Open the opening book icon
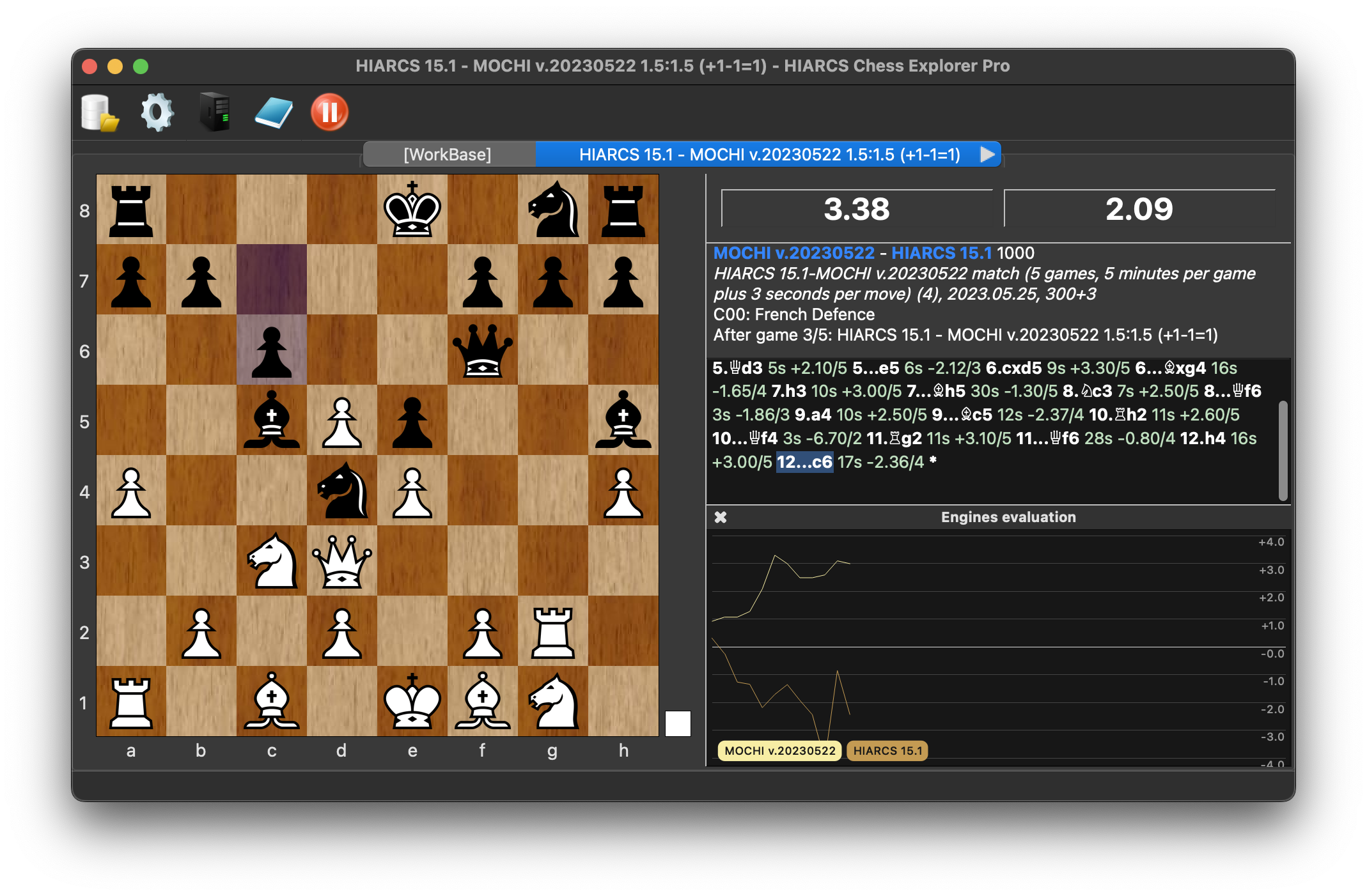1367x896 pixels. (x=273, y=112)
